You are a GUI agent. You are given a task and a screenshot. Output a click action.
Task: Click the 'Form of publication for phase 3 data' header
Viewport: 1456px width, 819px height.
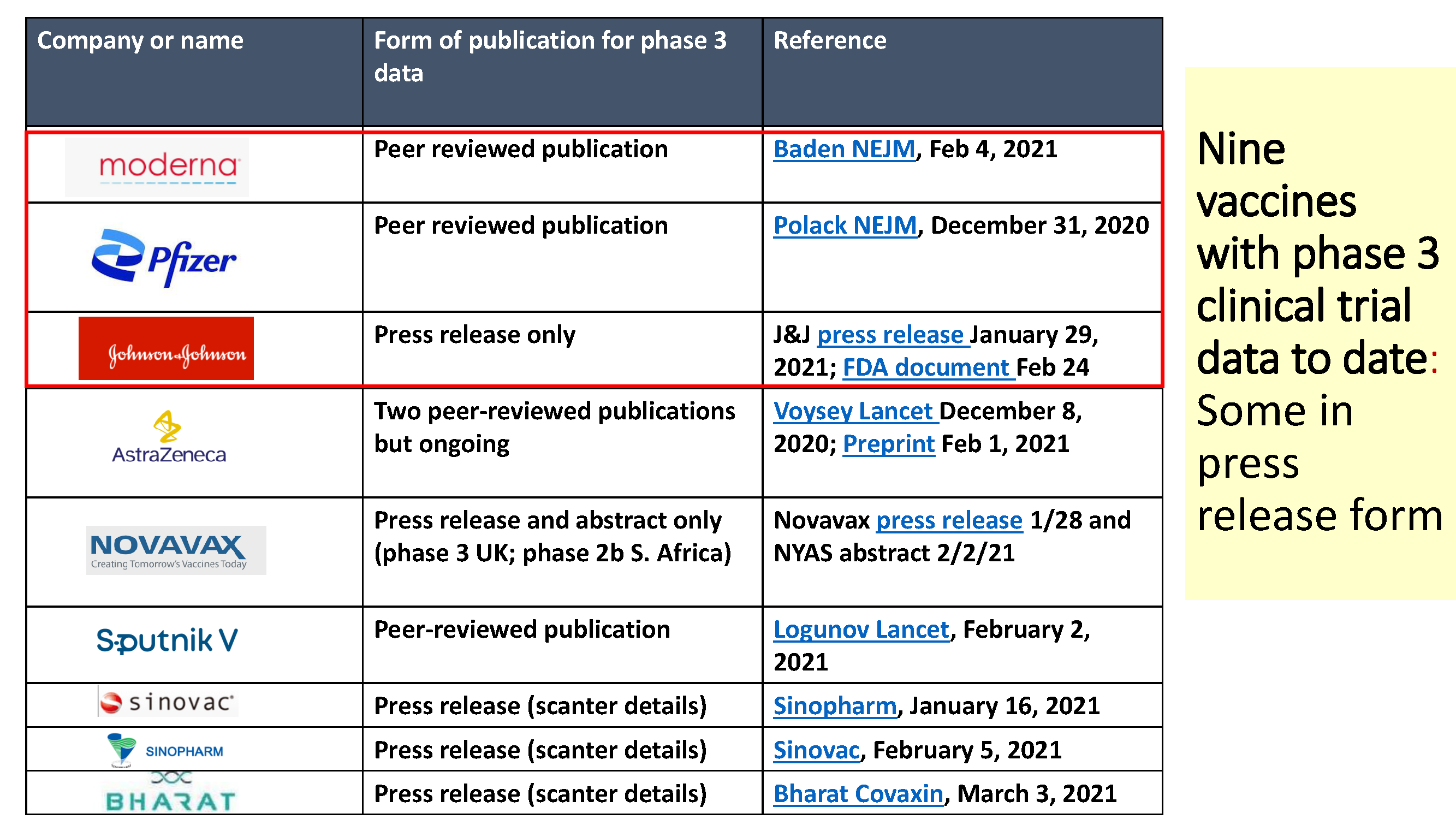(562, 72)
